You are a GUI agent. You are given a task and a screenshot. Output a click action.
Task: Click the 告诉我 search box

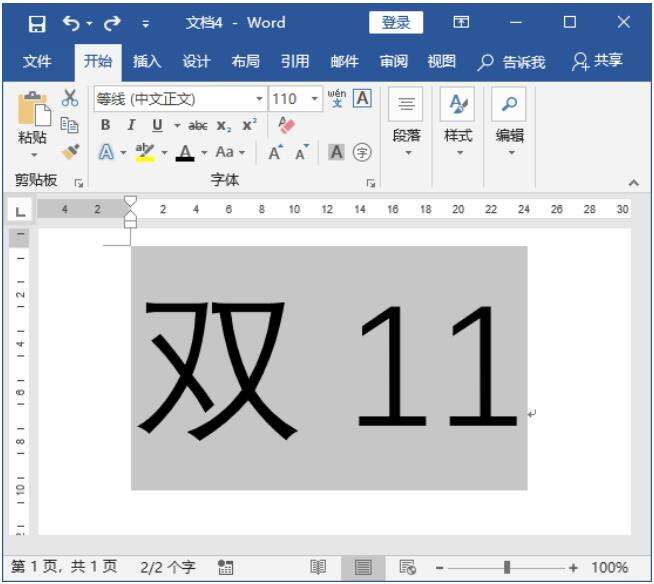coord(511,62)
